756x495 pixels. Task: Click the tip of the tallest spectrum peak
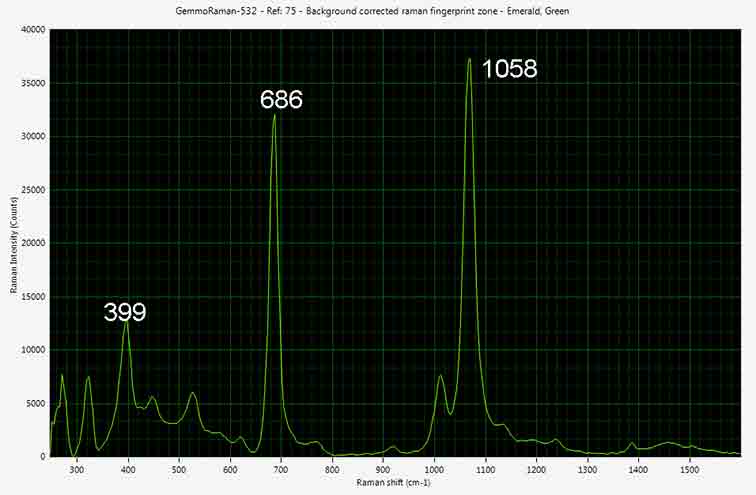(468, 59)
